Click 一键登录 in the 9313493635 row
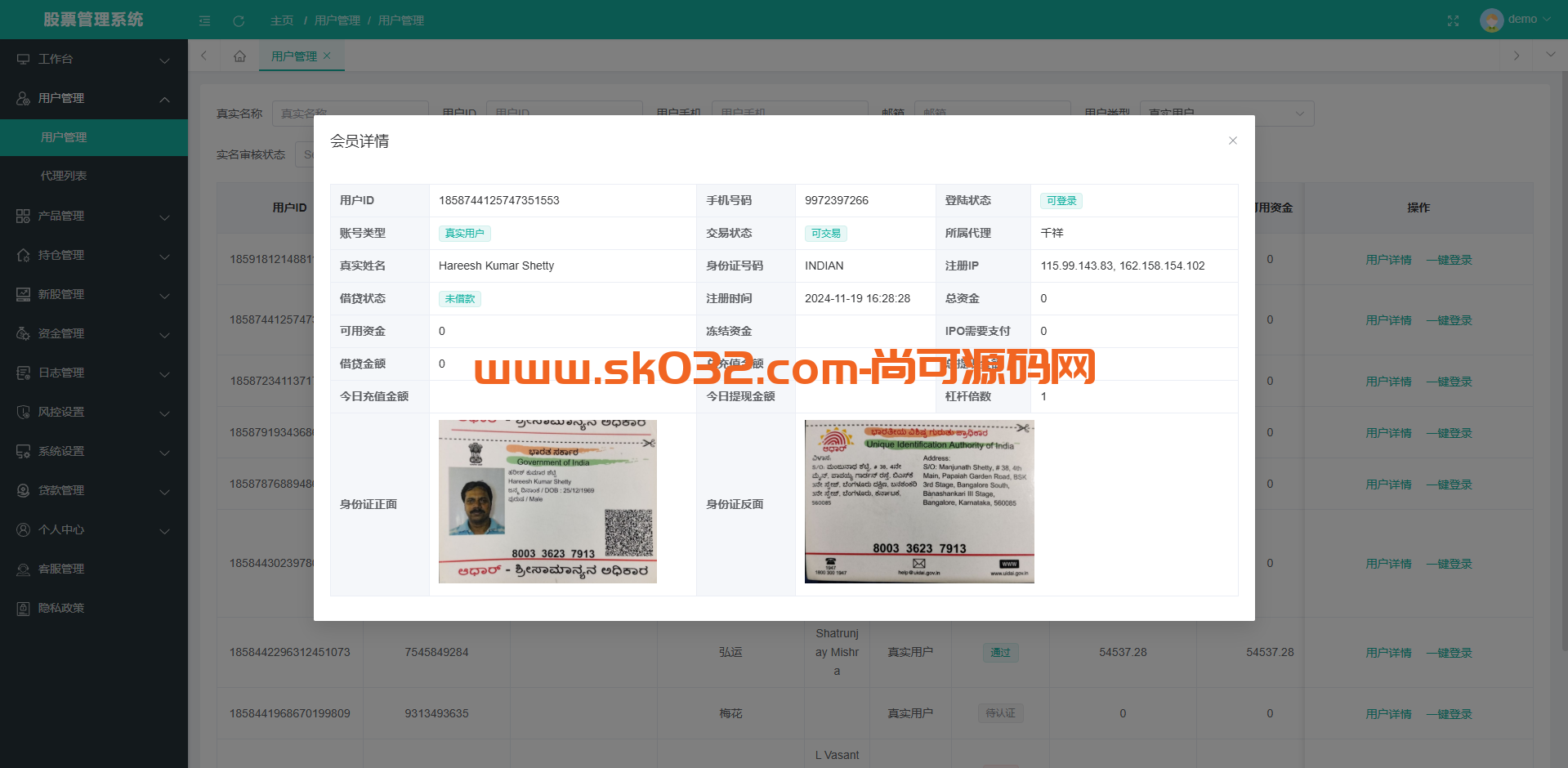The width and height of the screenshot is (1568, 768). click(1449, 714)
